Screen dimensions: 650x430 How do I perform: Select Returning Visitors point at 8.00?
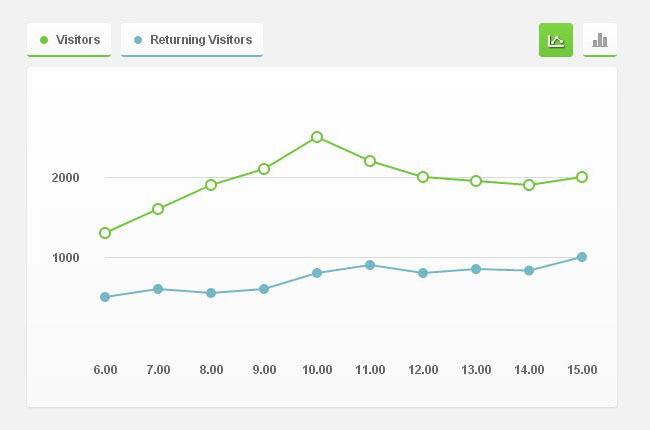[211, 293]
